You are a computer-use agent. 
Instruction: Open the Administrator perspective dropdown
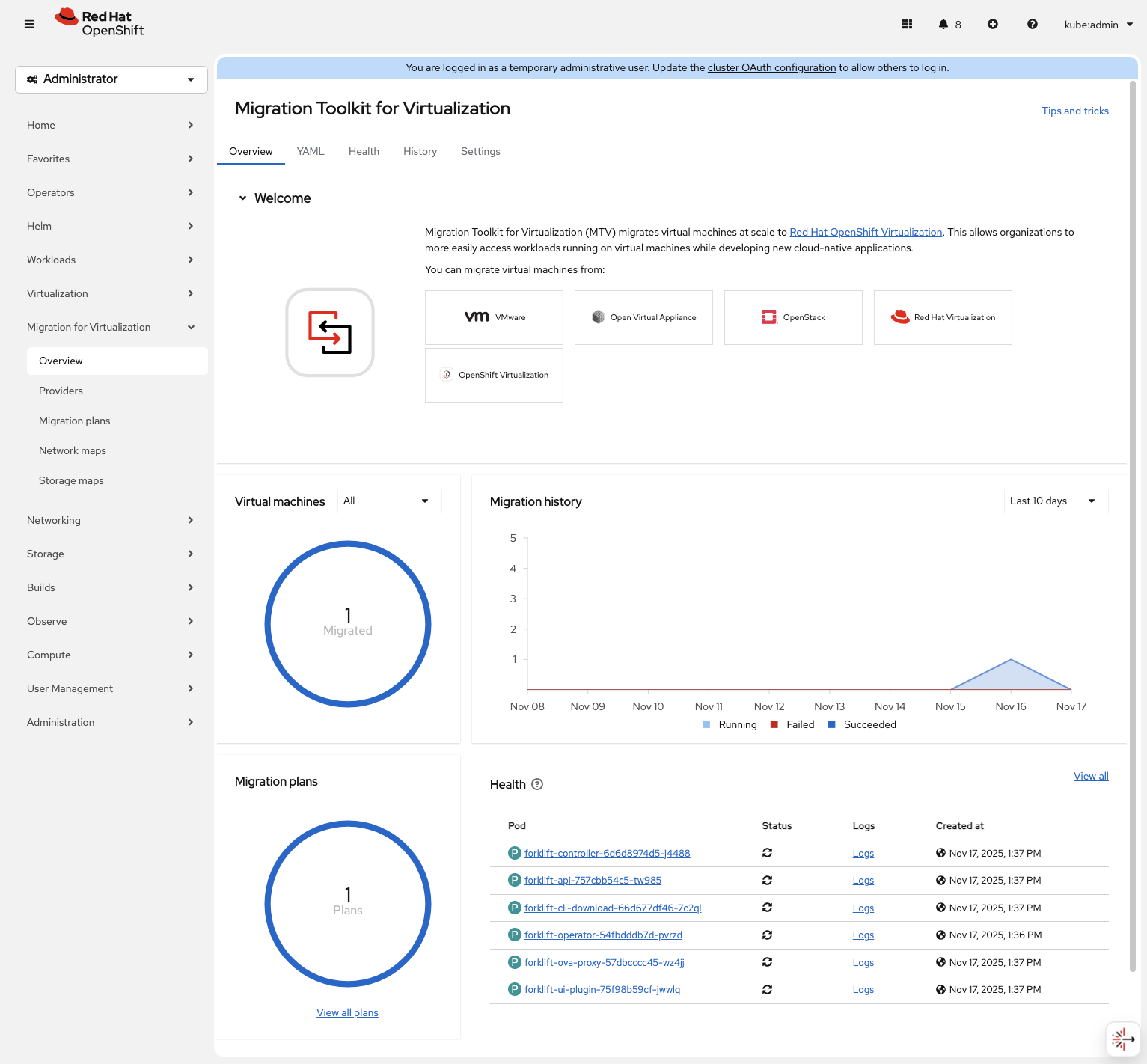[111, 79]
